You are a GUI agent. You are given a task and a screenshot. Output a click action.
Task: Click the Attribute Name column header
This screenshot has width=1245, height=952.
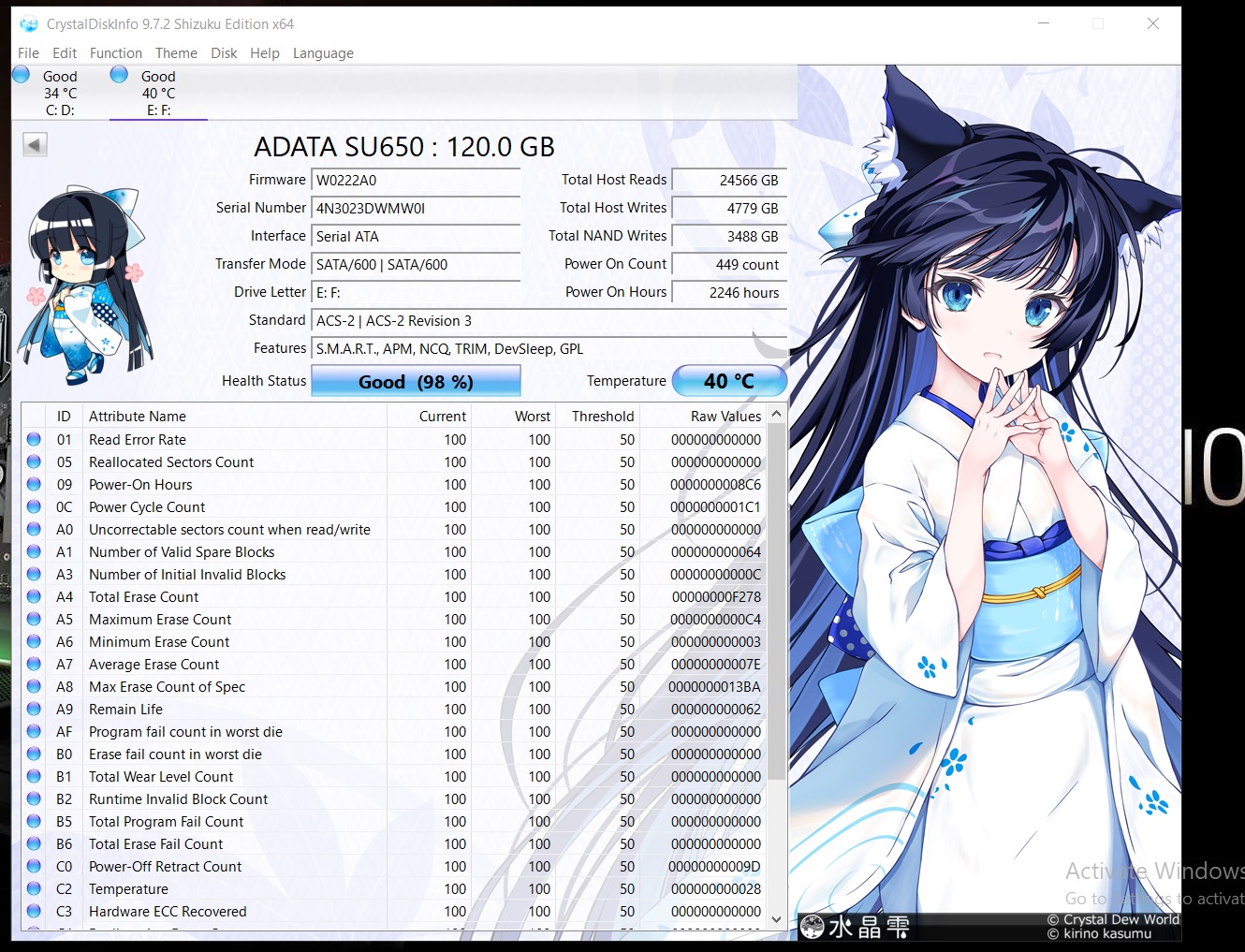[x=138, y=417]
